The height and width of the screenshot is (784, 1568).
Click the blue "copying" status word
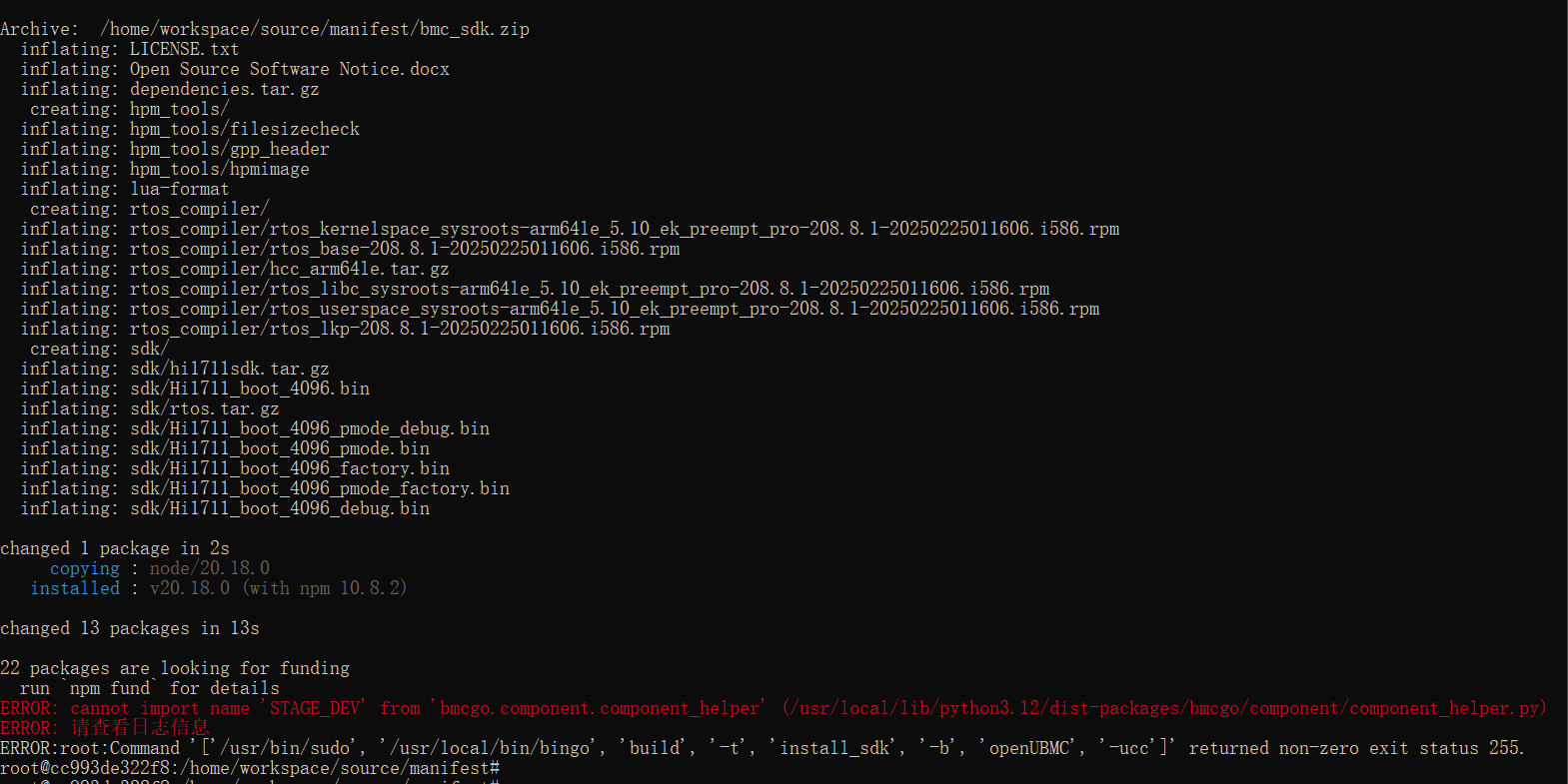point(85,568)
